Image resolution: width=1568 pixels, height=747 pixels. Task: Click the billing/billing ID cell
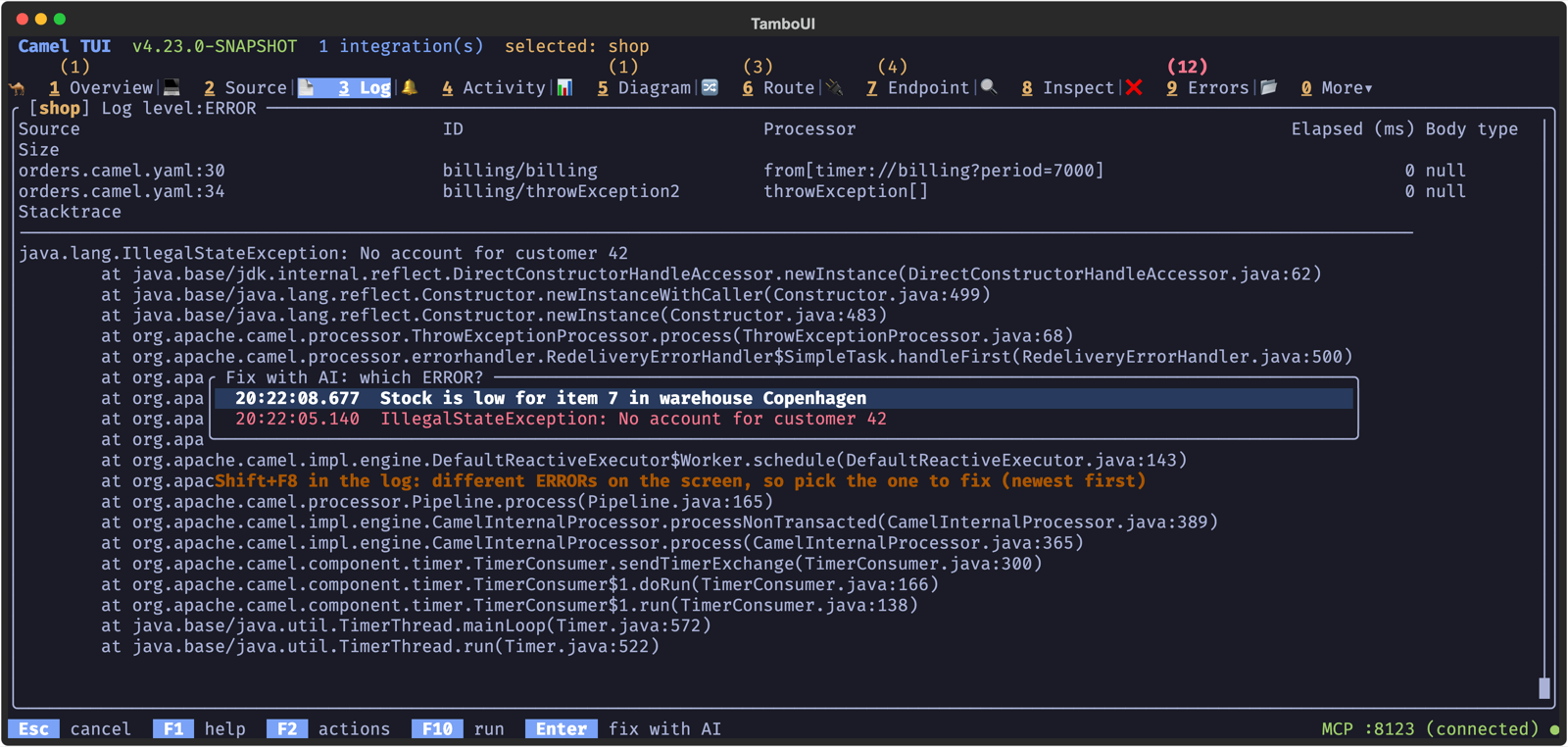pyautogui.click(x=519, y=171)
